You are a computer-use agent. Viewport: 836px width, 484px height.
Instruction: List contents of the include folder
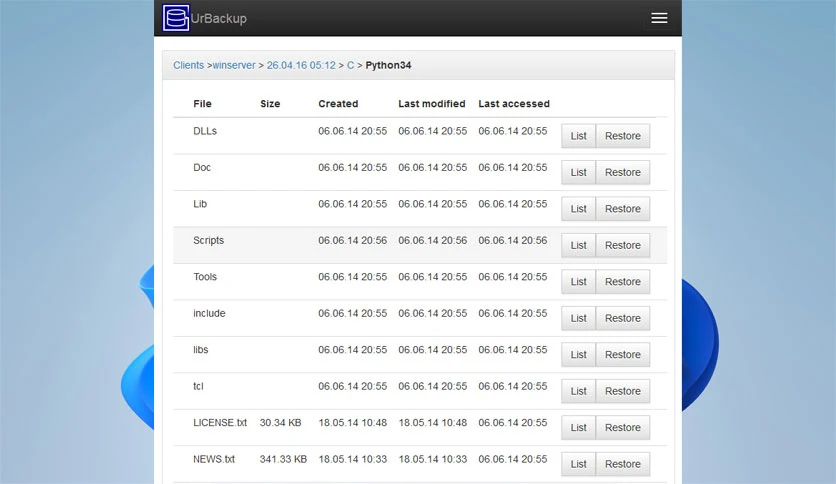pos(578,318)
